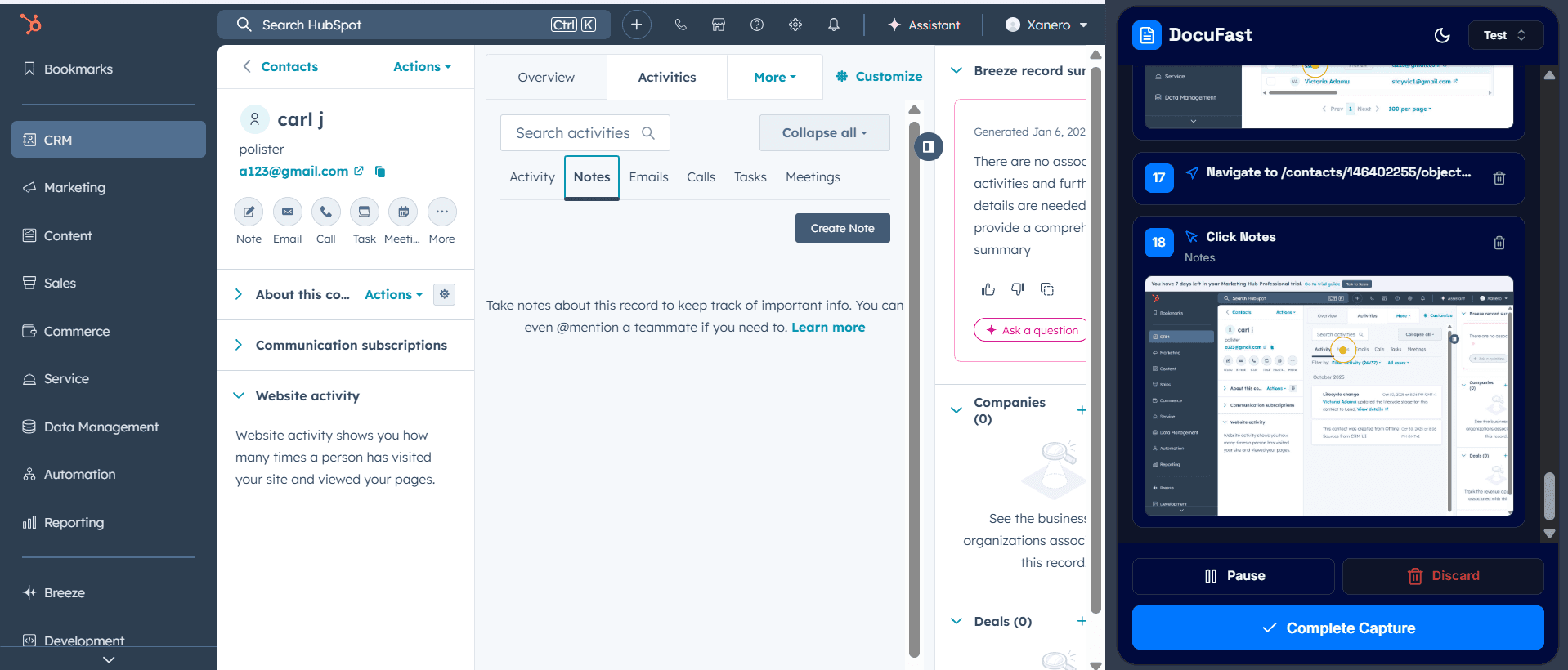This screenshot has height=670, width=1568.
Task: Give thumbs down to Breeze summary
Action: (x=1018, y=289)
